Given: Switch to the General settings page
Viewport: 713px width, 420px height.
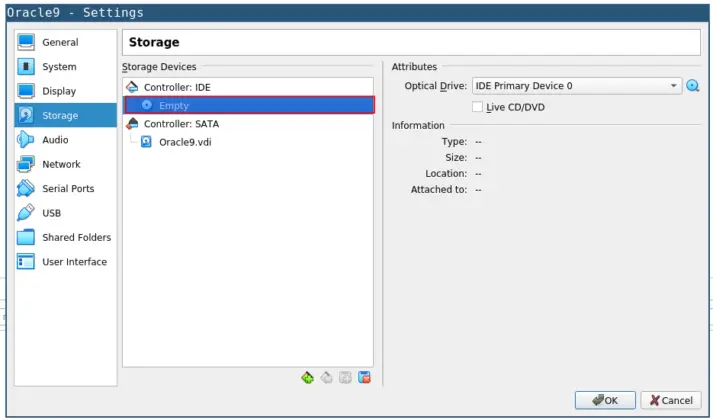Looking at the screenshot, I should (x=59, y=43).
